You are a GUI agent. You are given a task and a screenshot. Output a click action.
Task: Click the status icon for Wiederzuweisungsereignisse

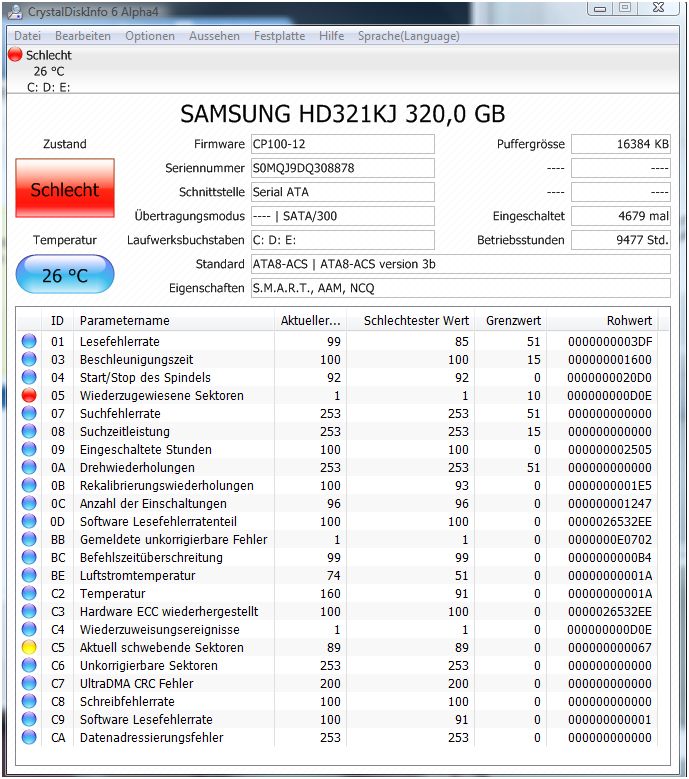coord(29,629)
